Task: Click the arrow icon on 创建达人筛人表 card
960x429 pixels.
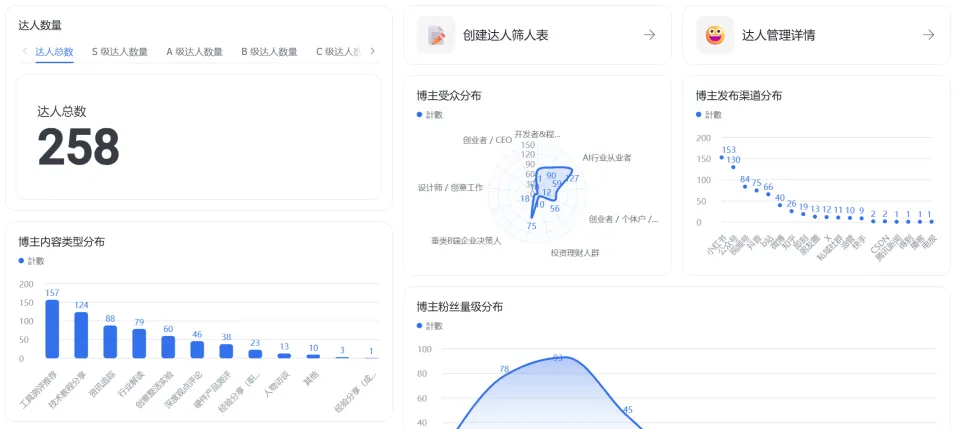Action: (x=649, y=35)
